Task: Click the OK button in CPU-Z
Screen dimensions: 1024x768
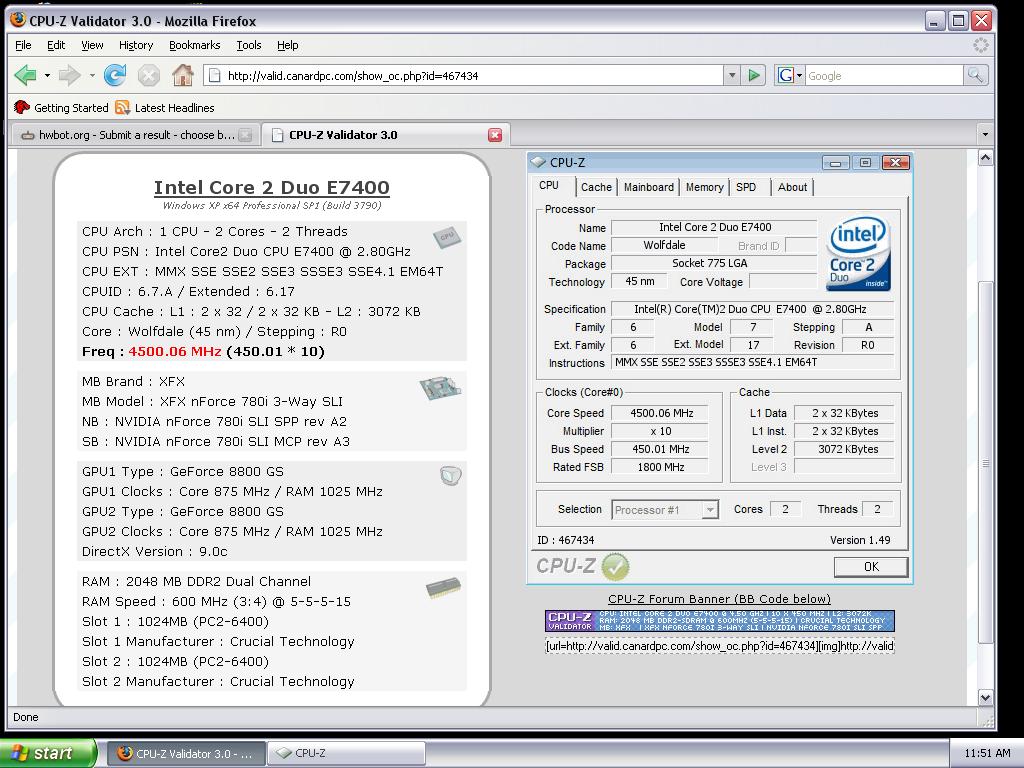Action: click(871, 567)
